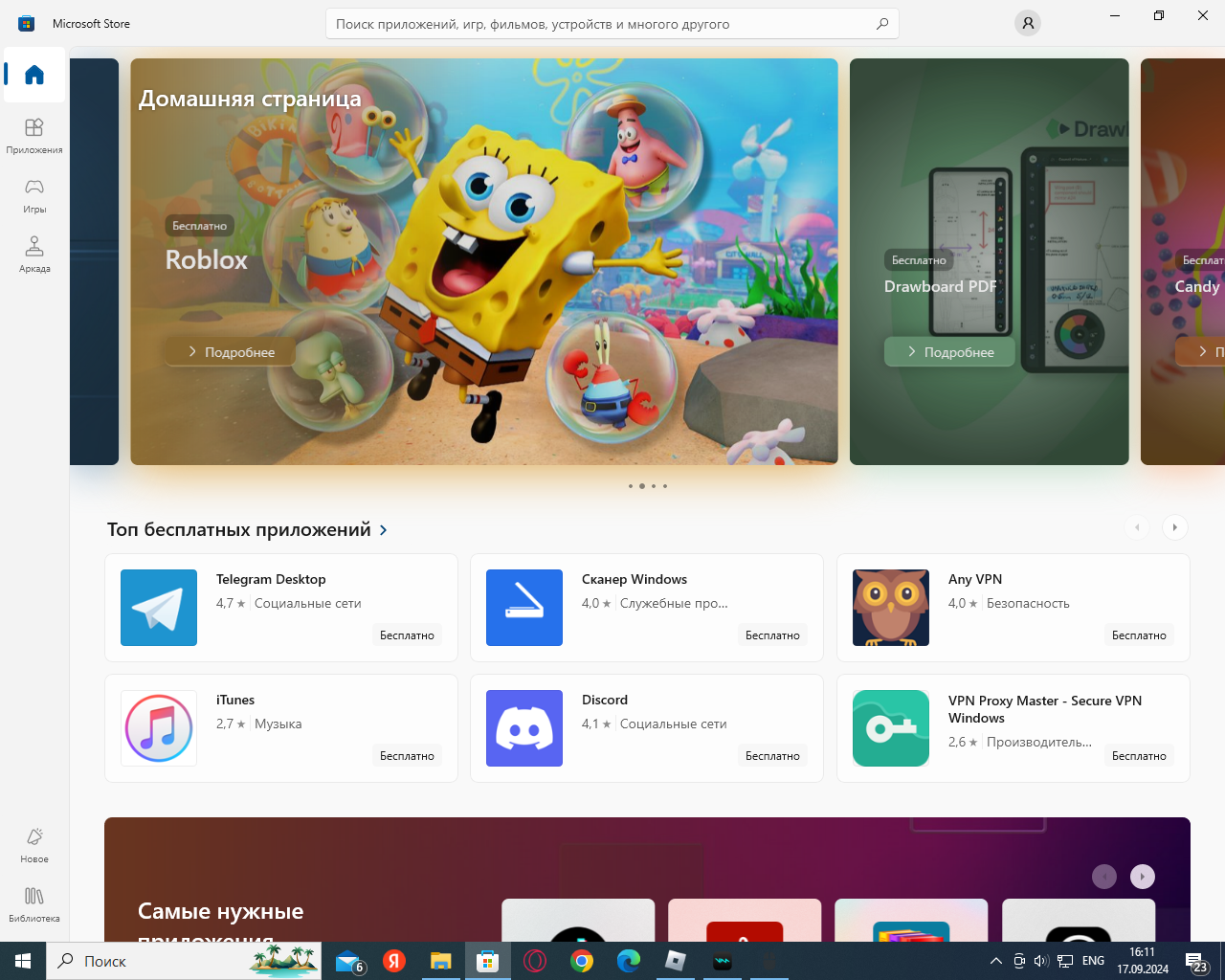Open Google Chrome from taskbar
The width and height of the screenshot is (1225, 980).
[x=582, y=961]
